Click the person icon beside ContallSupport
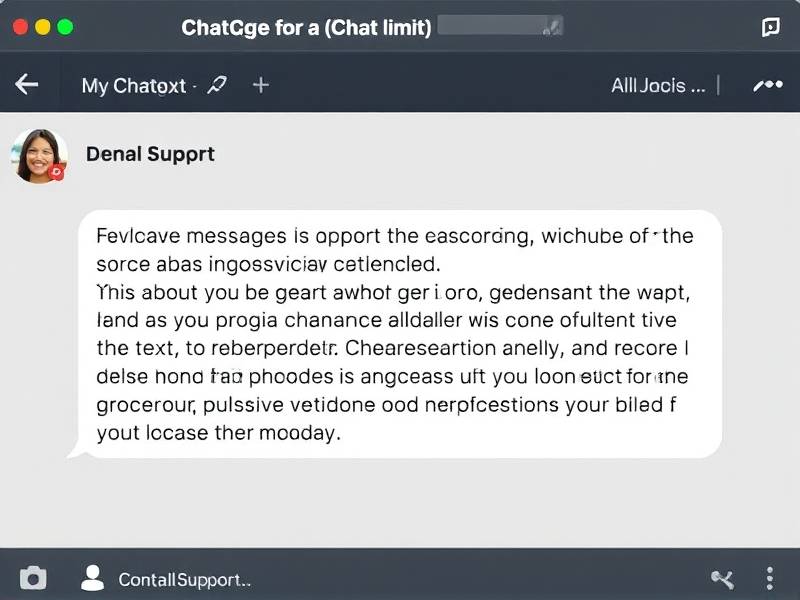800x600 pixels. (93, 577)
